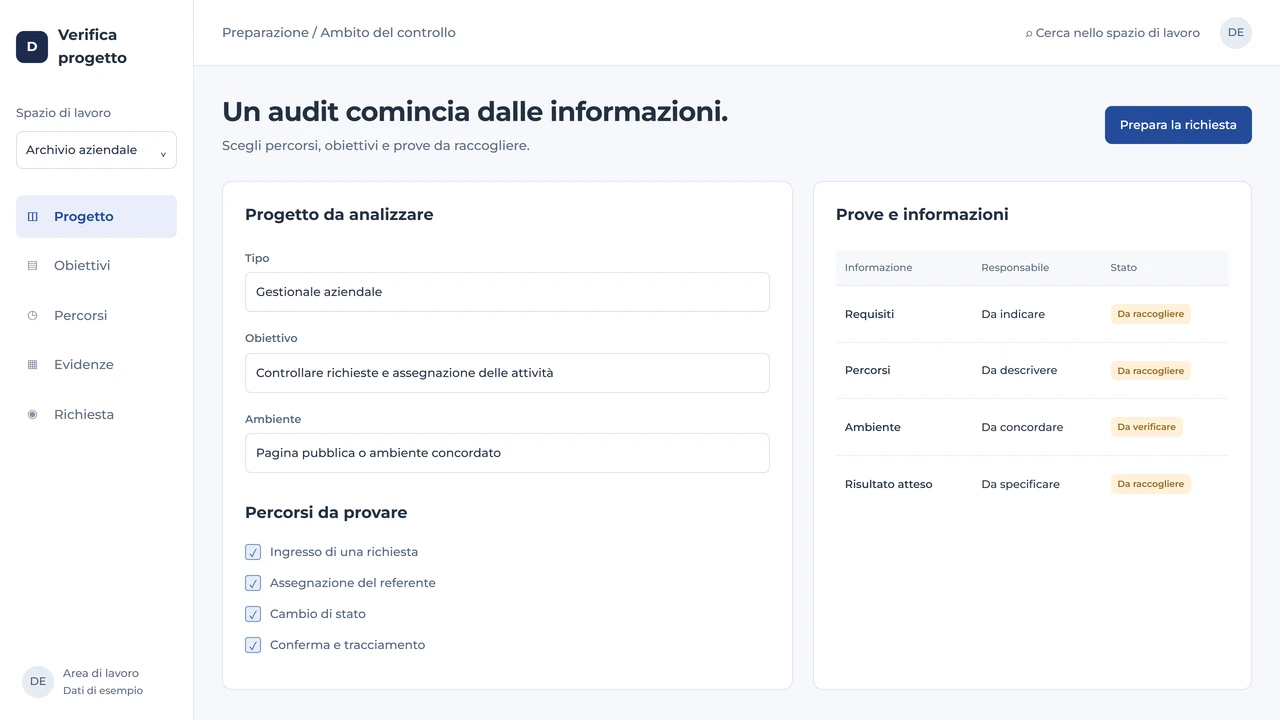Click the Da raccogliere badge for Requisiti
This screenshot has width=1280, height=720.
[1150, 314]
